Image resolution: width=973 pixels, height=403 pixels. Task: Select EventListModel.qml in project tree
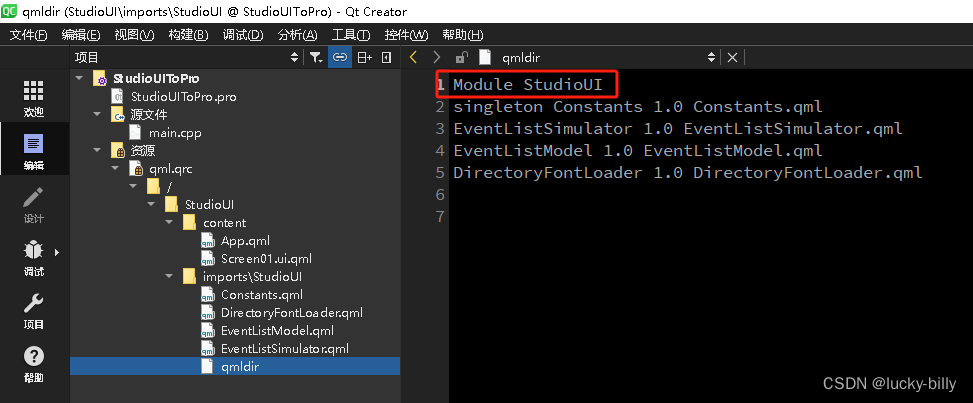[x=277, y=331]
